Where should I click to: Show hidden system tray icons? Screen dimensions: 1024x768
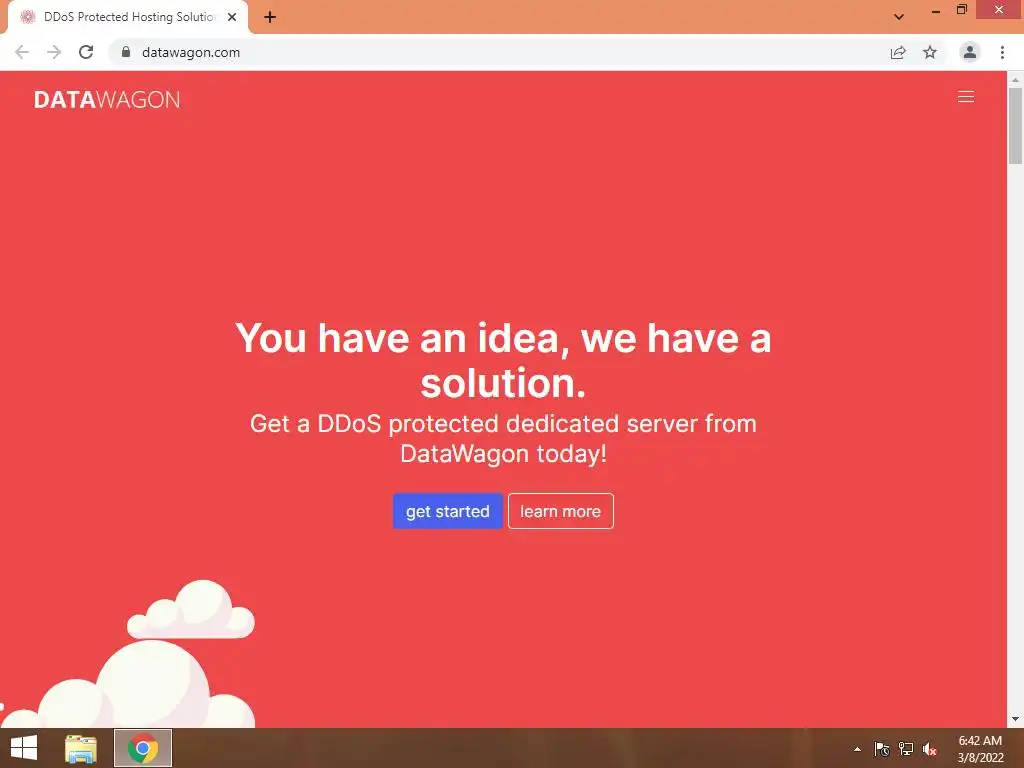pyautogui.click(x=857, y=749)
